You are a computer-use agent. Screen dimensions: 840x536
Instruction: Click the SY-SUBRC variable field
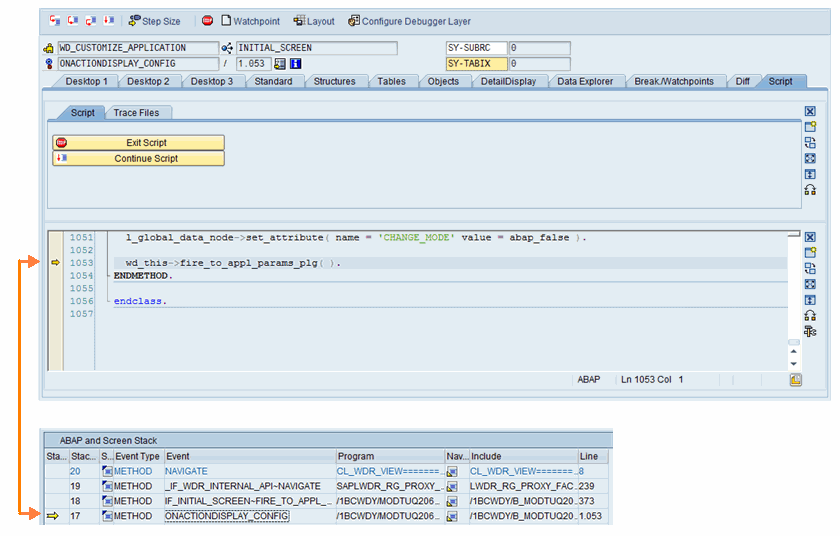476,48
